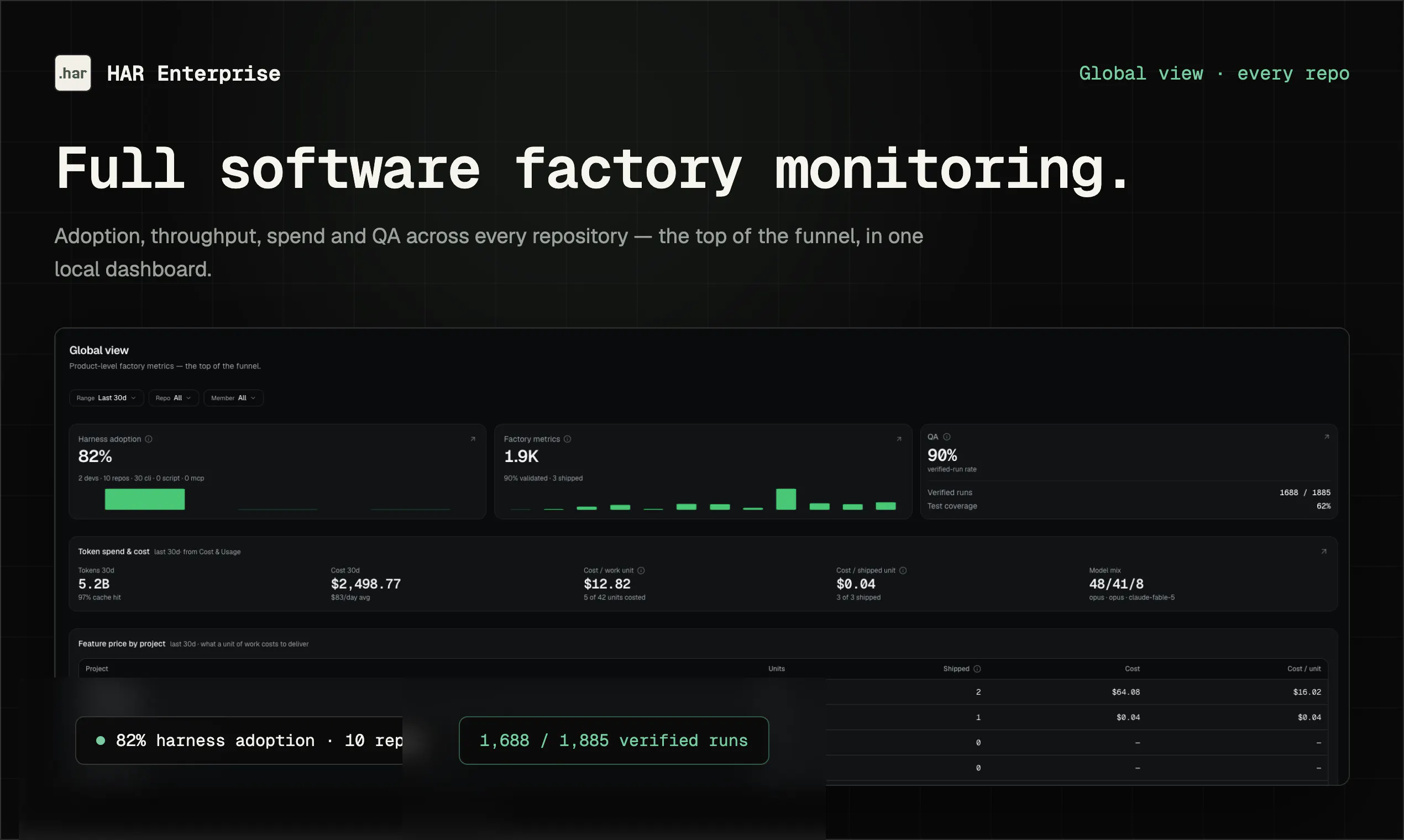
Task: Click the 'Test coverage' label in QA card
Action: click(x=952, y=506)
